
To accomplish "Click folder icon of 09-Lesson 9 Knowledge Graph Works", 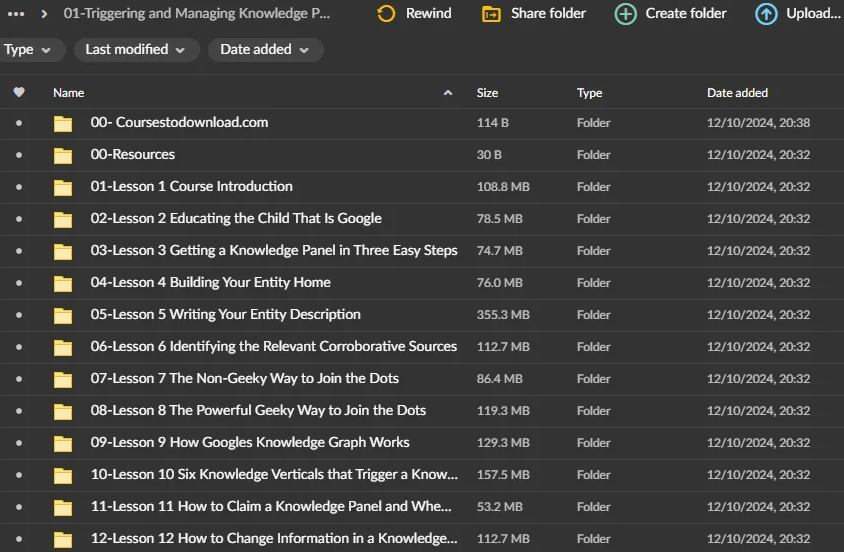I will click(x=63, y=443).
